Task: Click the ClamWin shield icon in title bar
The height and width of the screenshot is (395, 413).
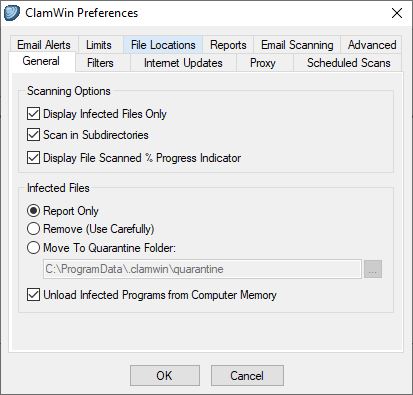Action: tap(12, 13)
